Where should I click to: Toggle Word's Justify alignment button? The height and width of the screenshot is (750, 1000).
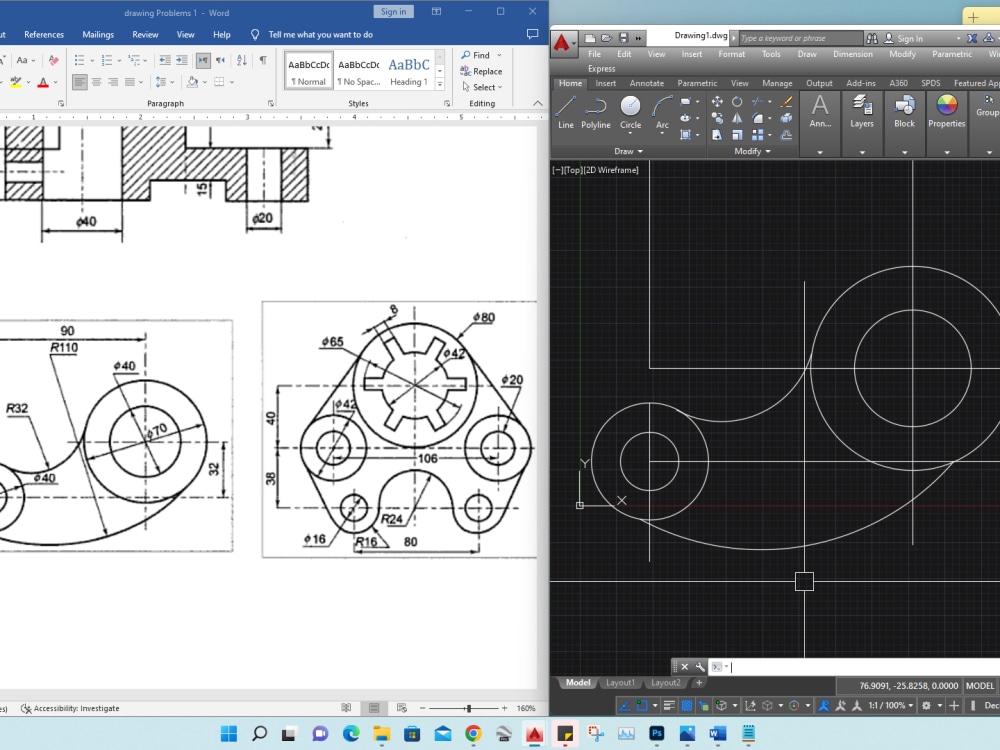click(130, 82)
